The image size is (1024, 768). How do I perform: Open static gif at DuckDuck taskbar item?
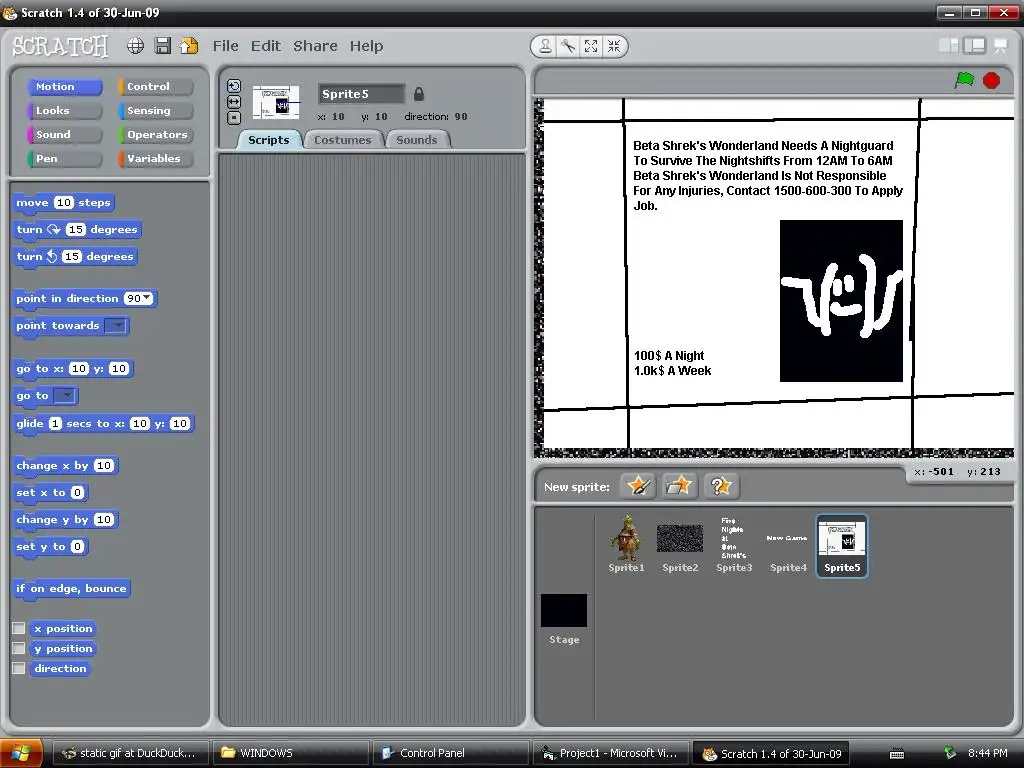coord(131,753)
